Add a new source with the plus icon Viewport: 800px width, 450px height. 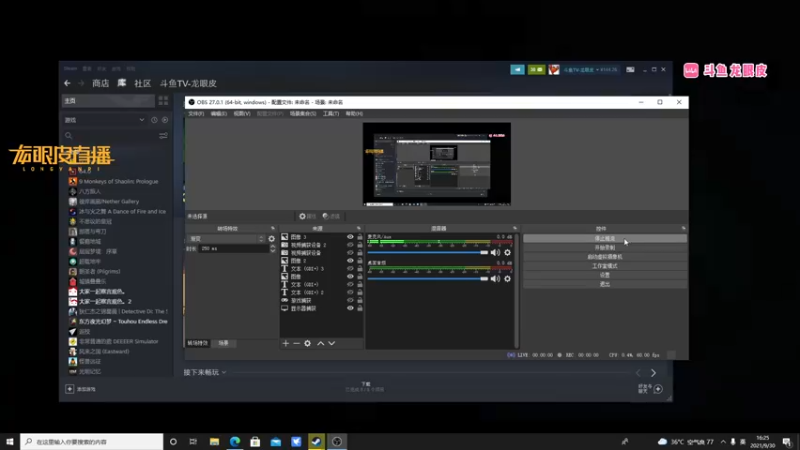coord(286,343)
